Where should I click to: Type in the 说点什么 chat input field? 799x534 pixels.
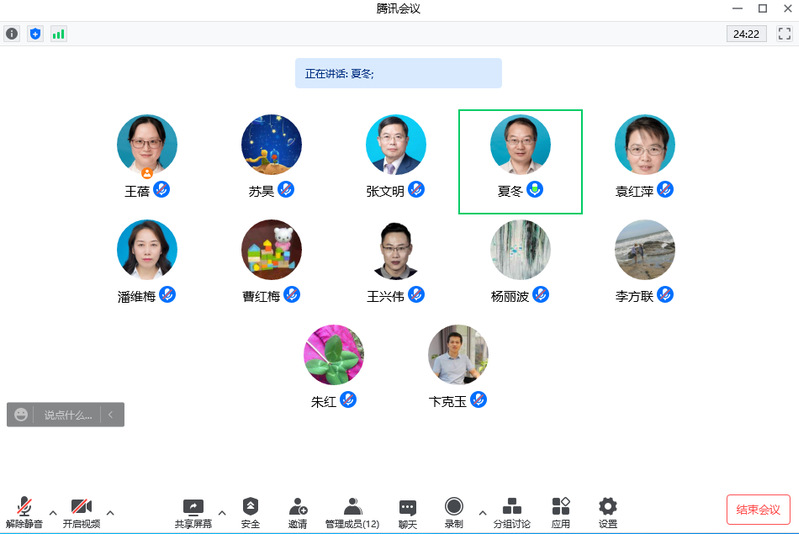coord(68,415)
